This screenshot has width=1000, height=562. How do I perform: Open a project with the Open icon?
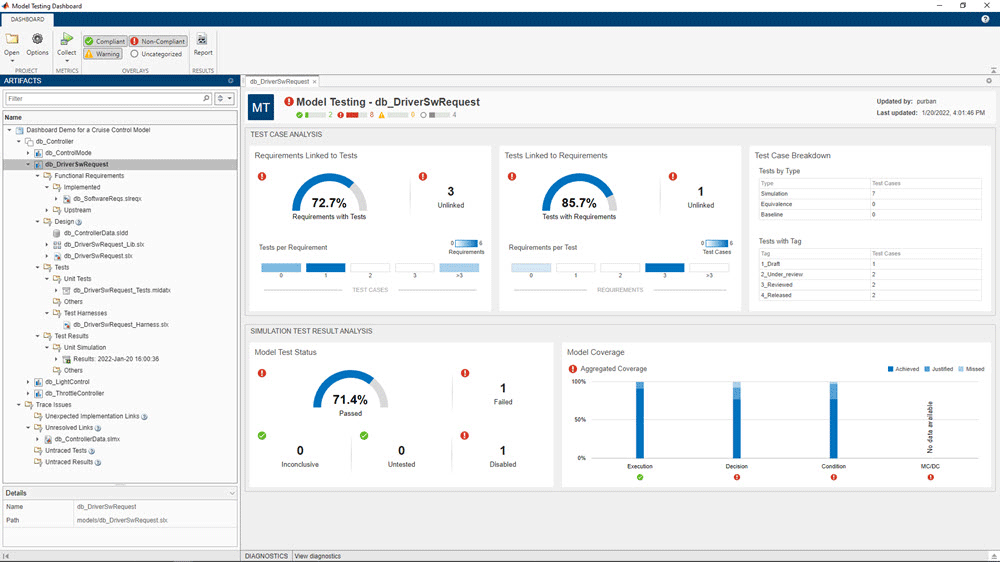click(12, 40)
